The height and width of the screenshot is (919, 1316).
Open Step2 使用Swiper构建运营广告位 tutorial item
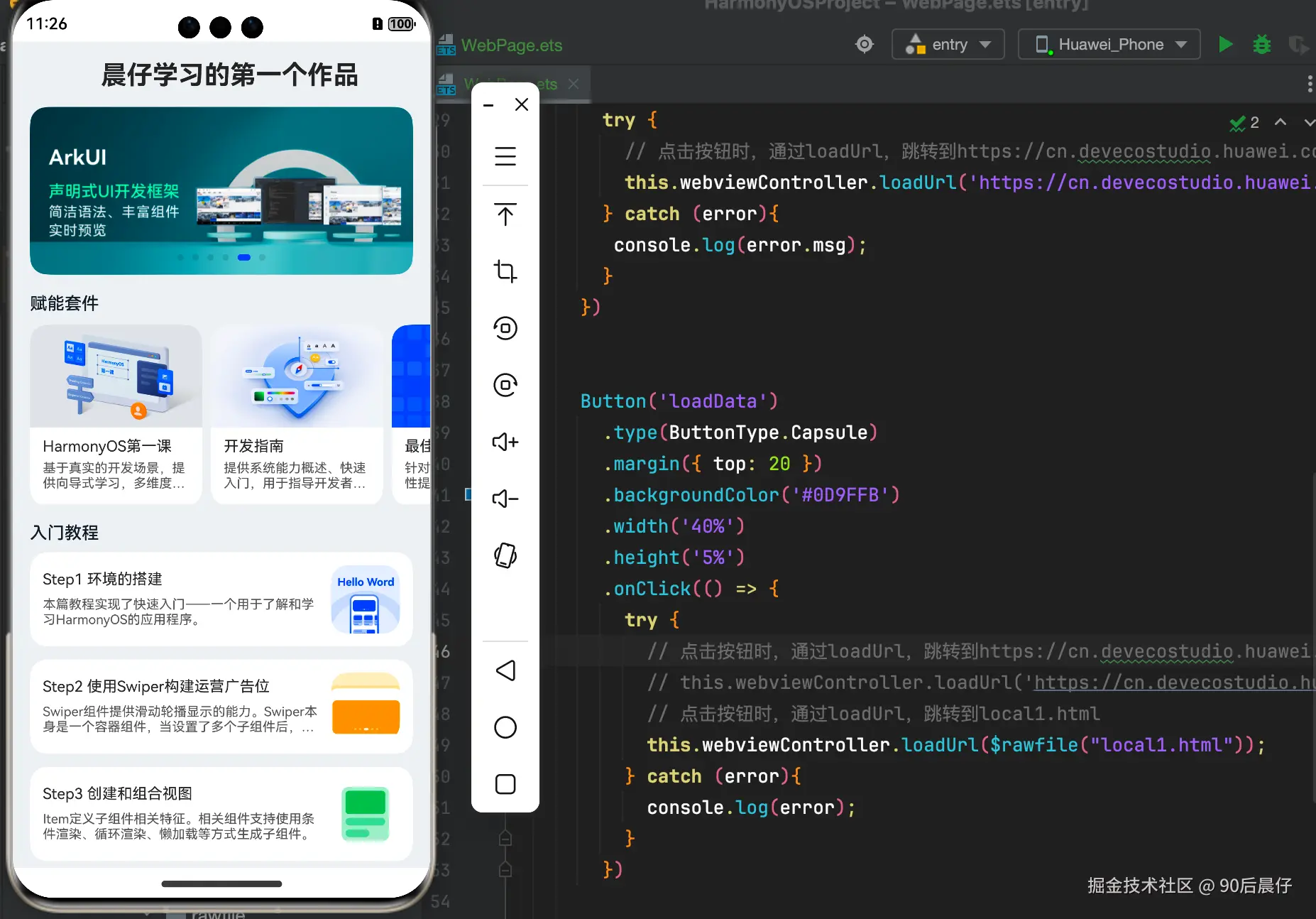pyautogui.click(x=221, y=707)
